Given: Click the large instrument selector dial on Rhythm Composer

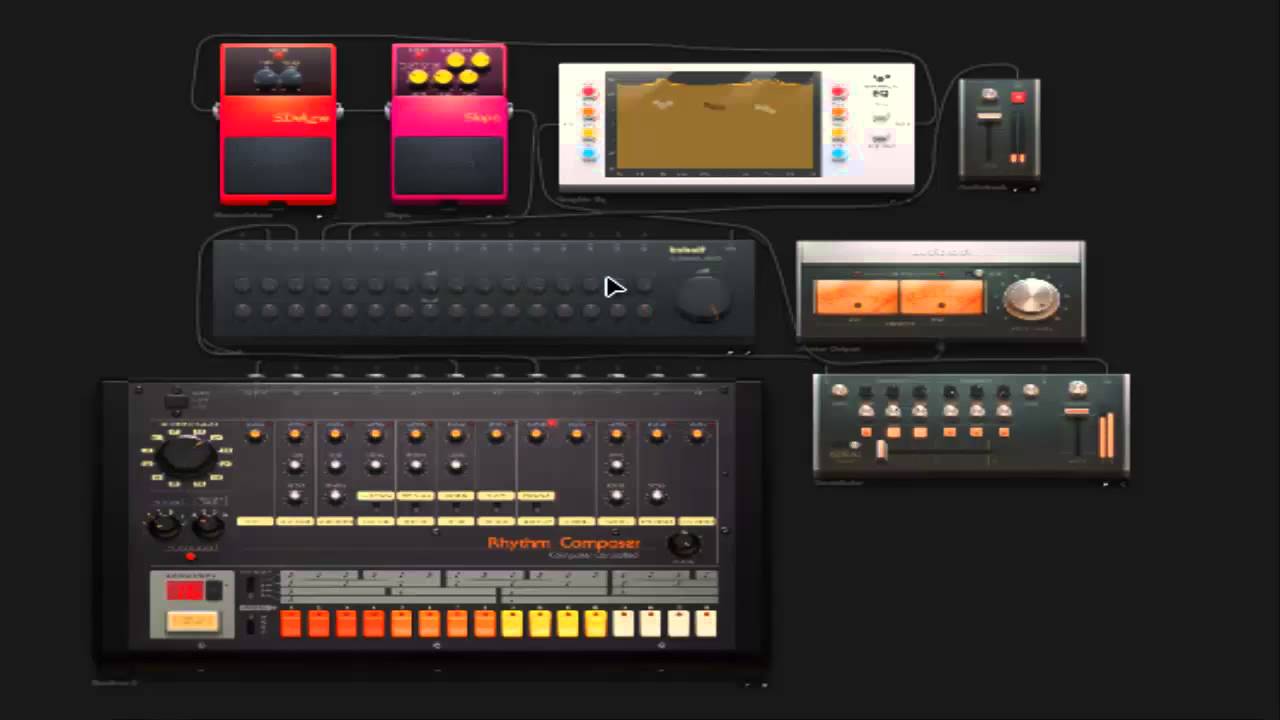Looking at the screenshot, I should [187, 456].
